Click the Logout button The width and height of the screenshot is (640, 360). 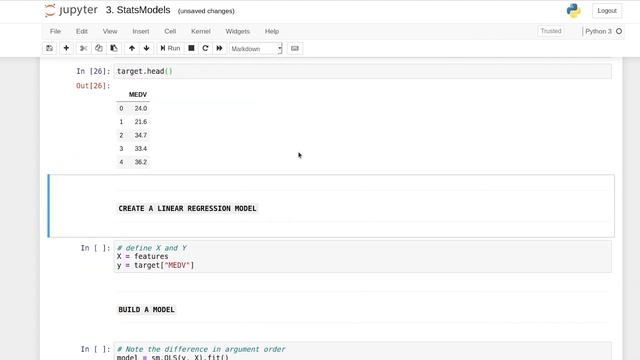607,11
